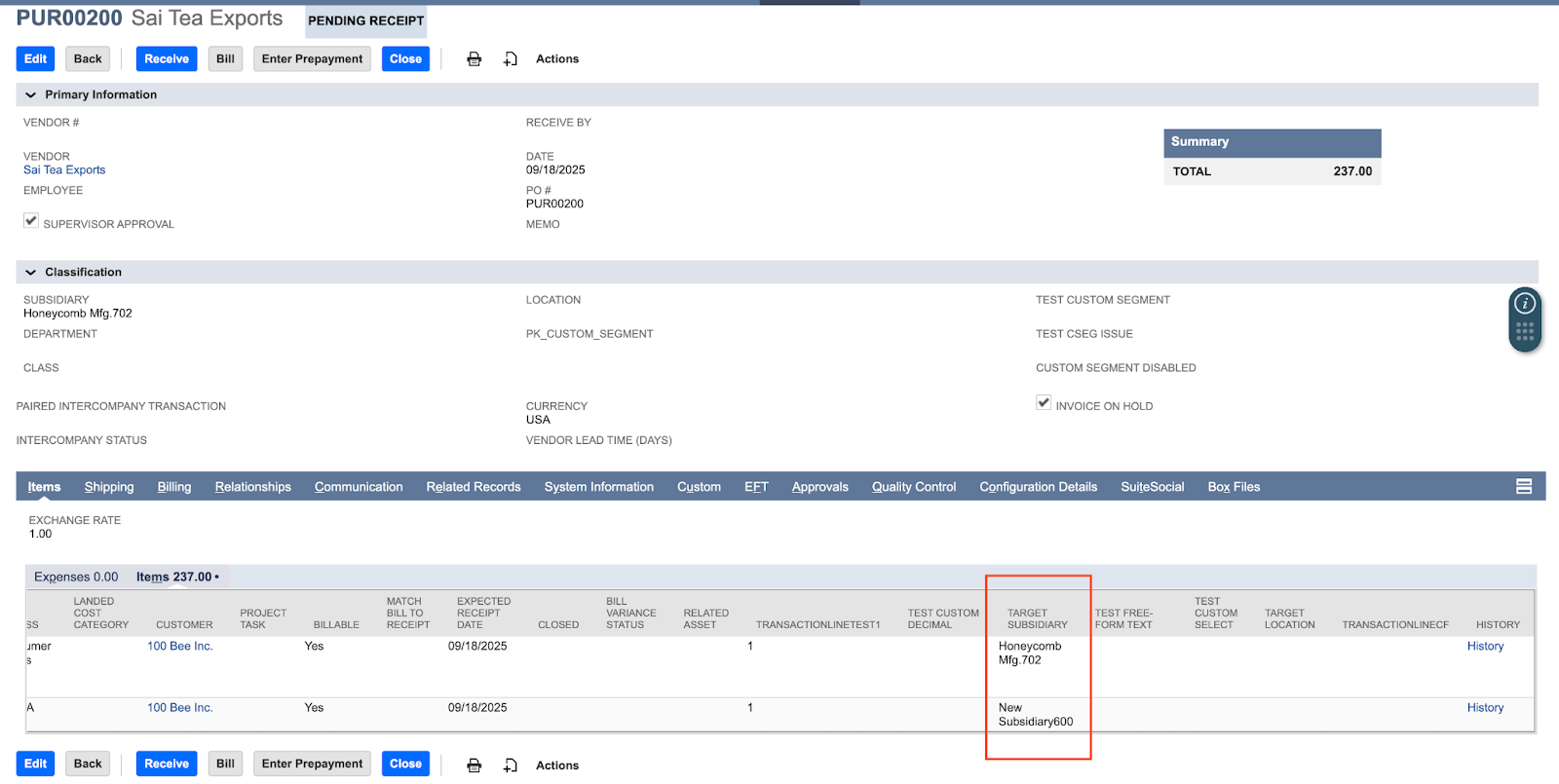Image resolution: width=1559 pixels, height=784 pixels.
Task: Click the bottom new-note page icon
Action: (511, 765)
